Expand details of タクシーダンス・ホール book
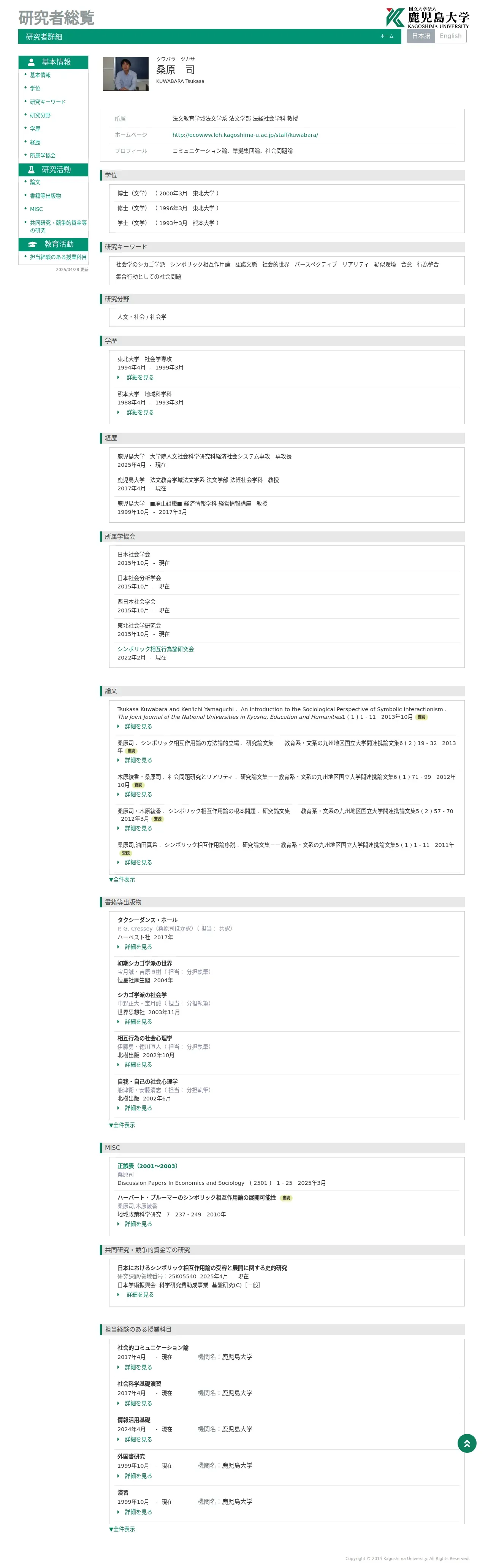This screenshot has height=1568, width=488. 139,947
